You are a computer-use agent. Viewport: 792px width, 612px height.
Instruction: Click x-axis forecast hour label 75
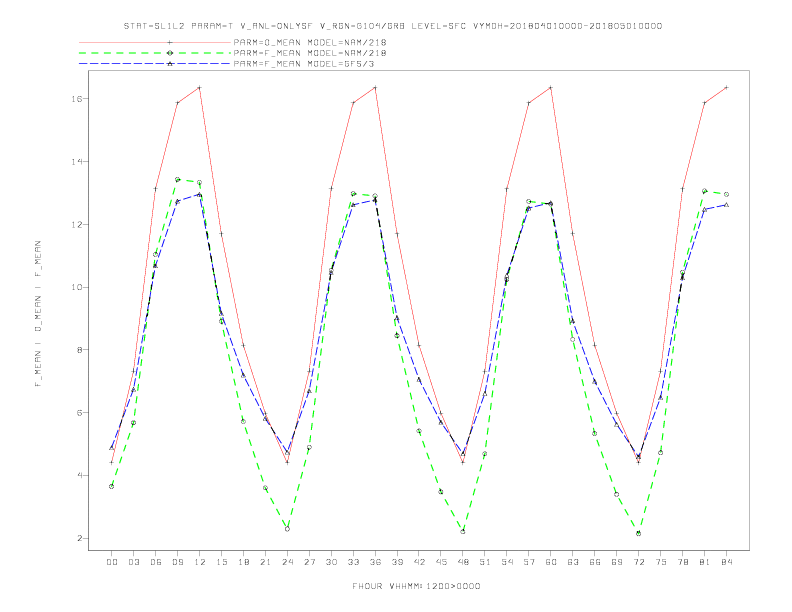pyautogui.click(x=661, y=562)
